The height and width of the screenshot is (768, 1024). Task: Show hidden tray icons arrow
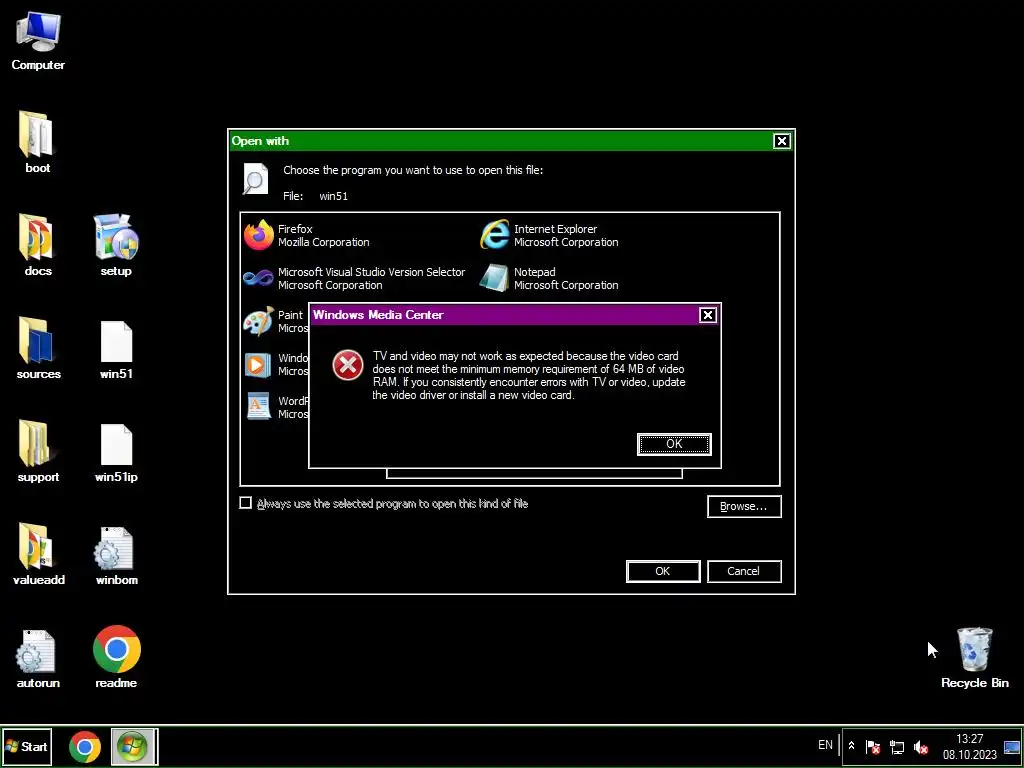click(x=851, y=746)
